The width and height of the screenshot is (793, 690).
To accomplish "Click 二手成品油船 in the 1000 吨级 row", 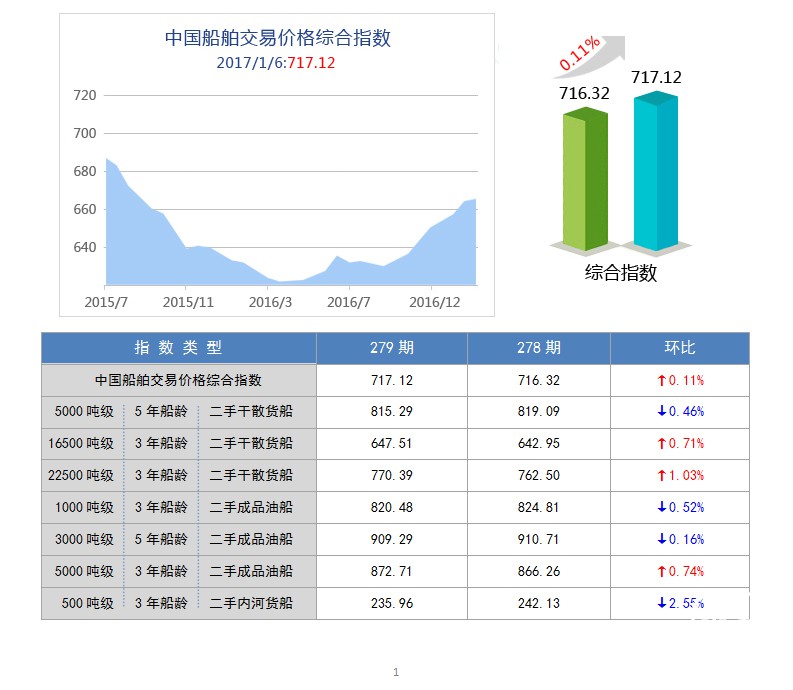I will click(251, 507).
